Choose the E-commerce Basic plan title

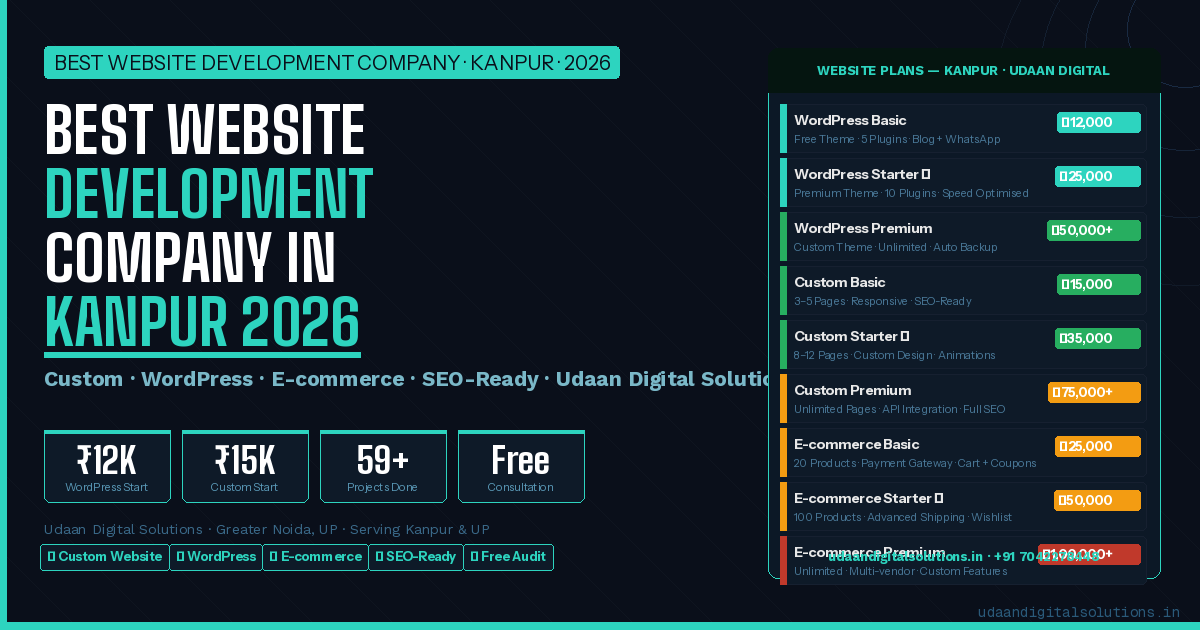pyautogui.click(x=857, y=445)
